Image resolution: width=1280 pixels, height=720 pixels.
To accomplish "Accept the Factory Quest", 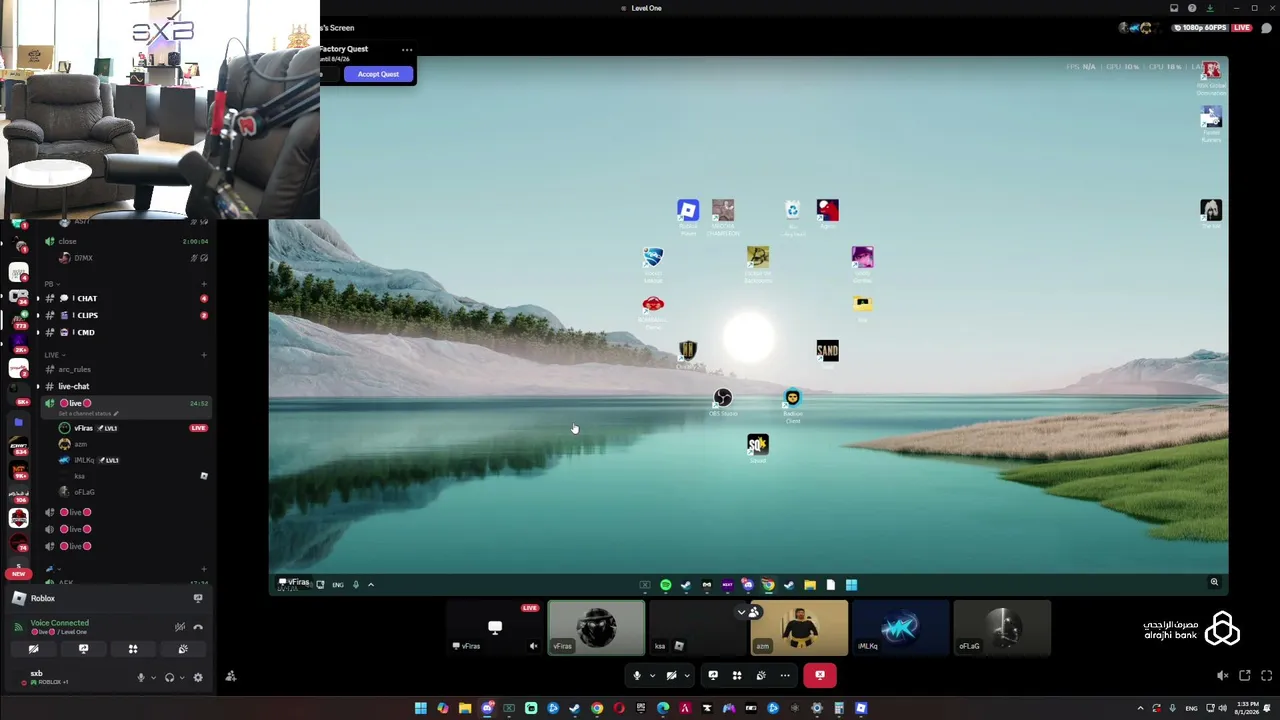I will pyautogui.click(x=378, y=74).
